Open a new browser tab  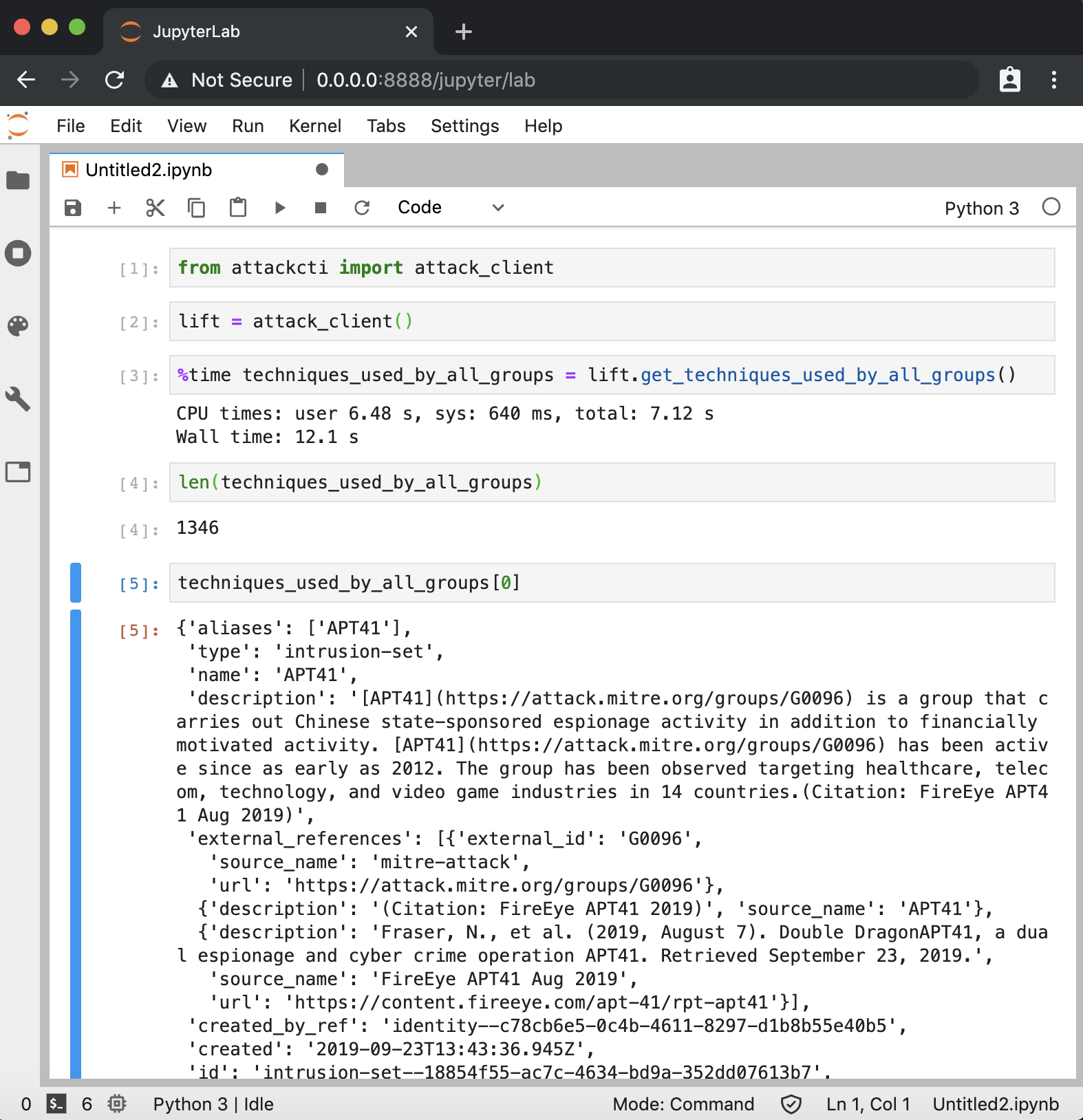[x=464, y=32]
